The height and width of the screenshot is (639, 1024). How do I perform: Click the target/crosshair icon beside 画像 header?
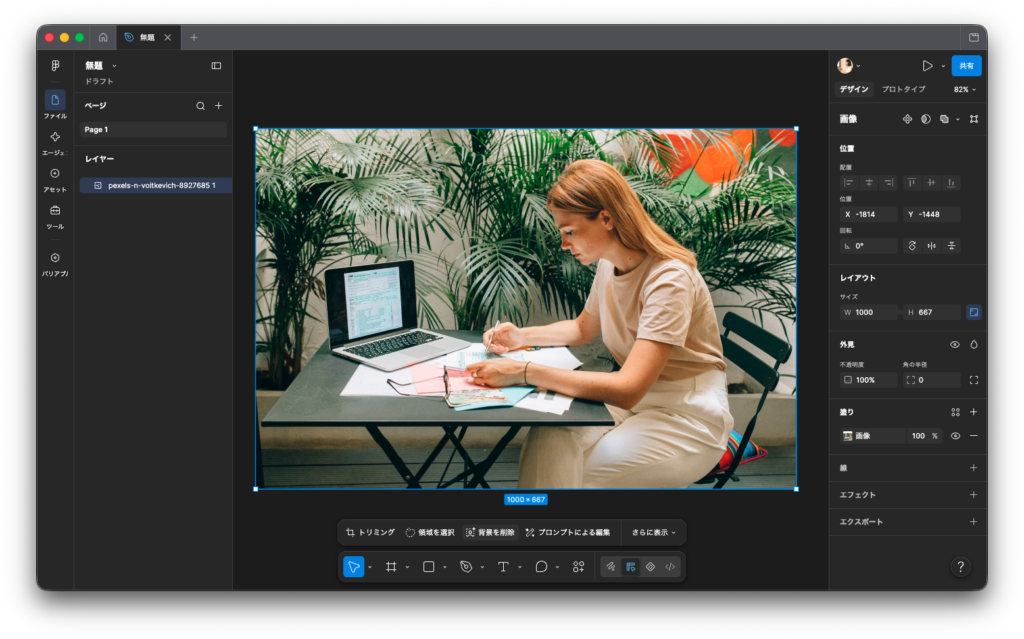pyautogui.click(x=907, y=119)
